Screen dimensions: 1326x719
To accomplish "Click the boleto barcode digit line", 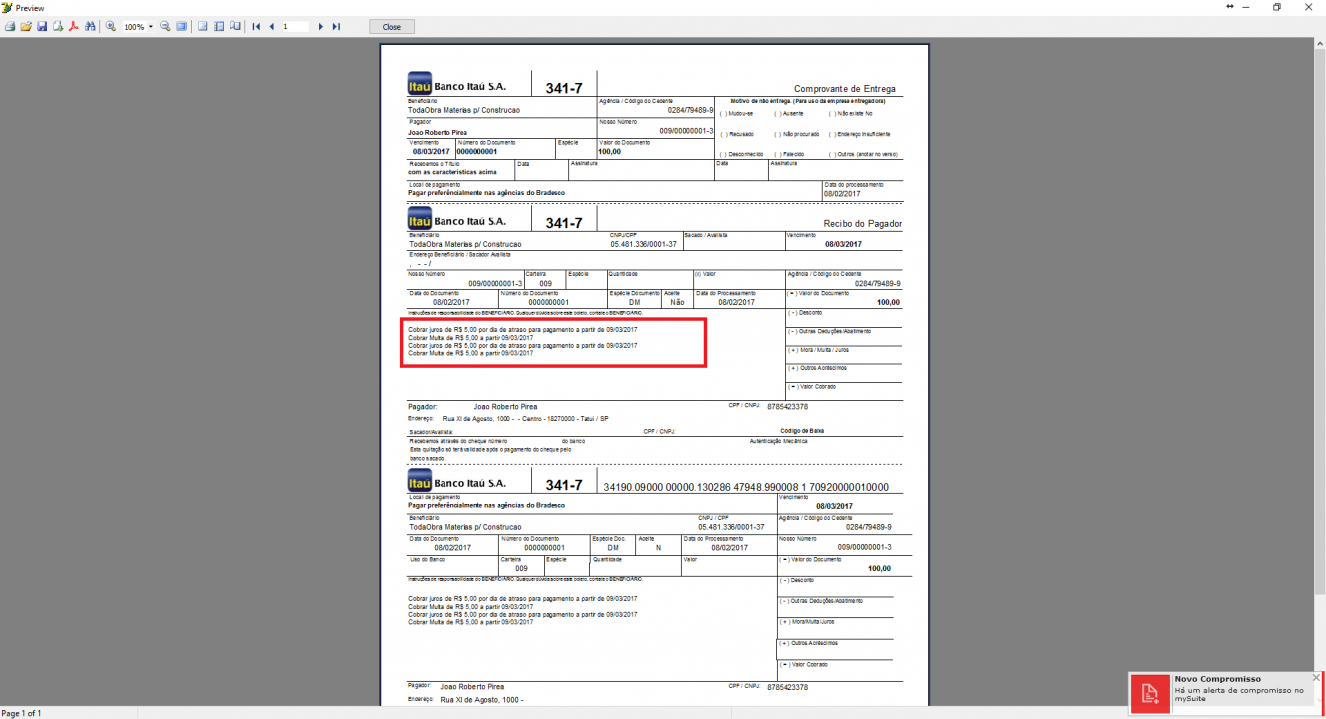I will pyautogui.click(x=746, y=487).
